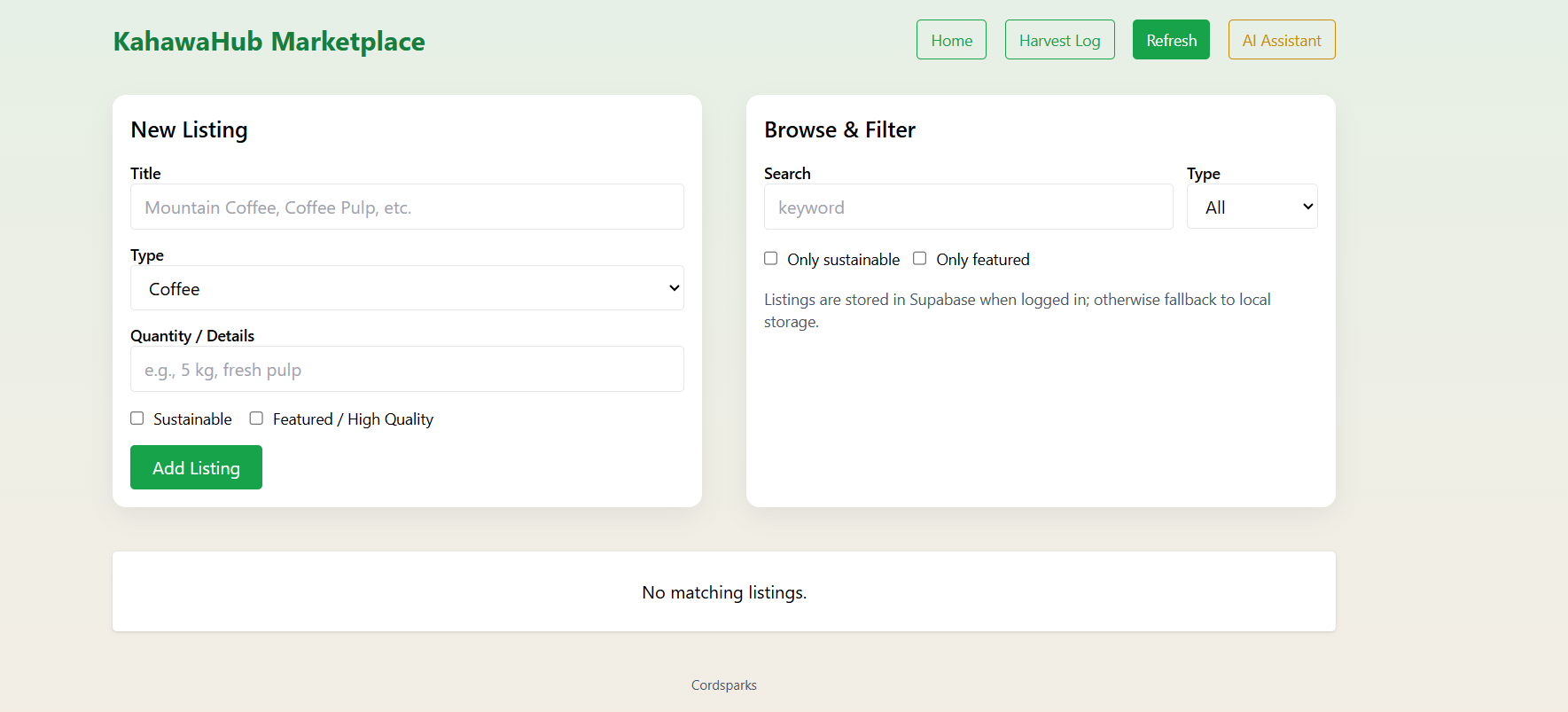1568x712 pixels.
Task: Click the chevron arrow on All select
Action: 1307,207
